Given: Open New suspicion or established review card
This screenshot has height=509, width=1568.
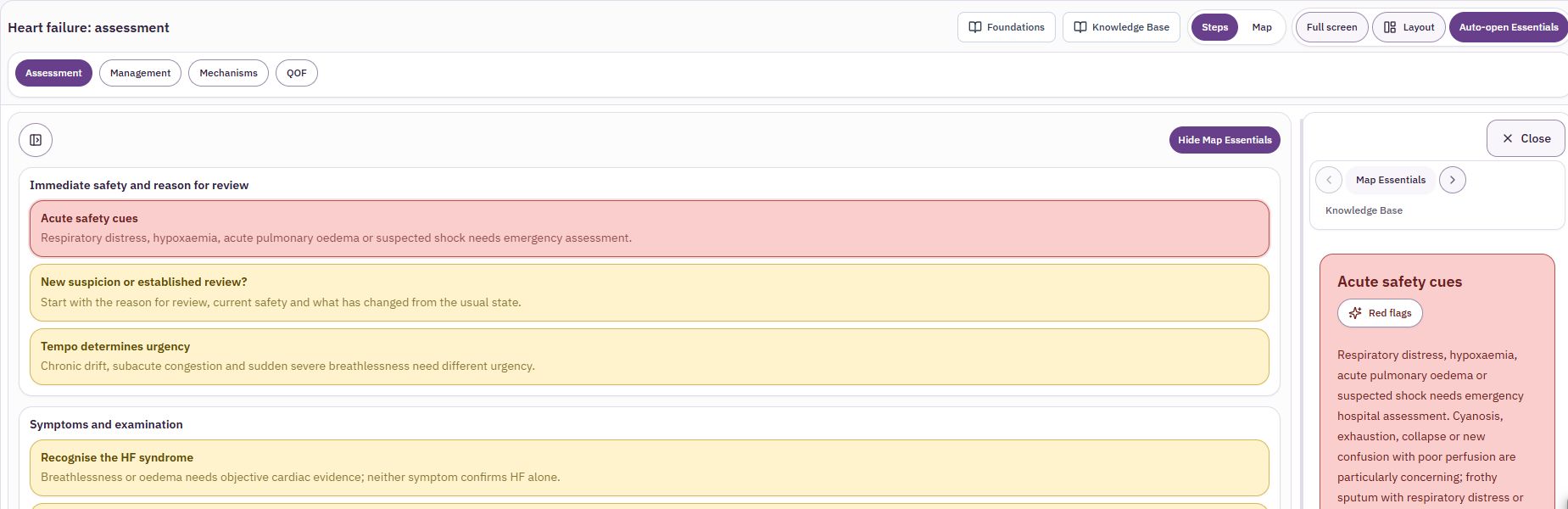Looking at the screenshot, I should point(650,293).
